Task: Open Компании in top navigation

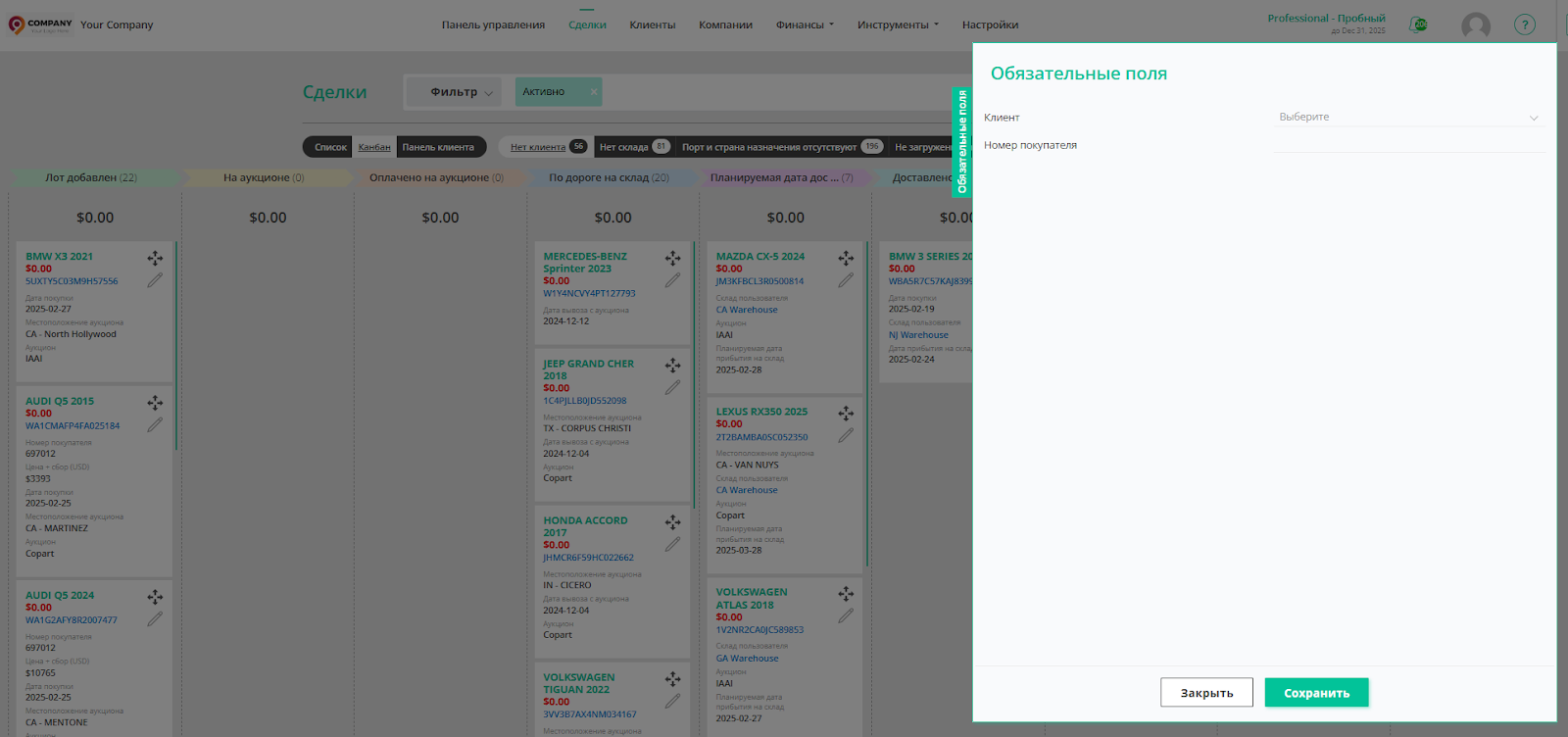Action: [x=725, y=25]
